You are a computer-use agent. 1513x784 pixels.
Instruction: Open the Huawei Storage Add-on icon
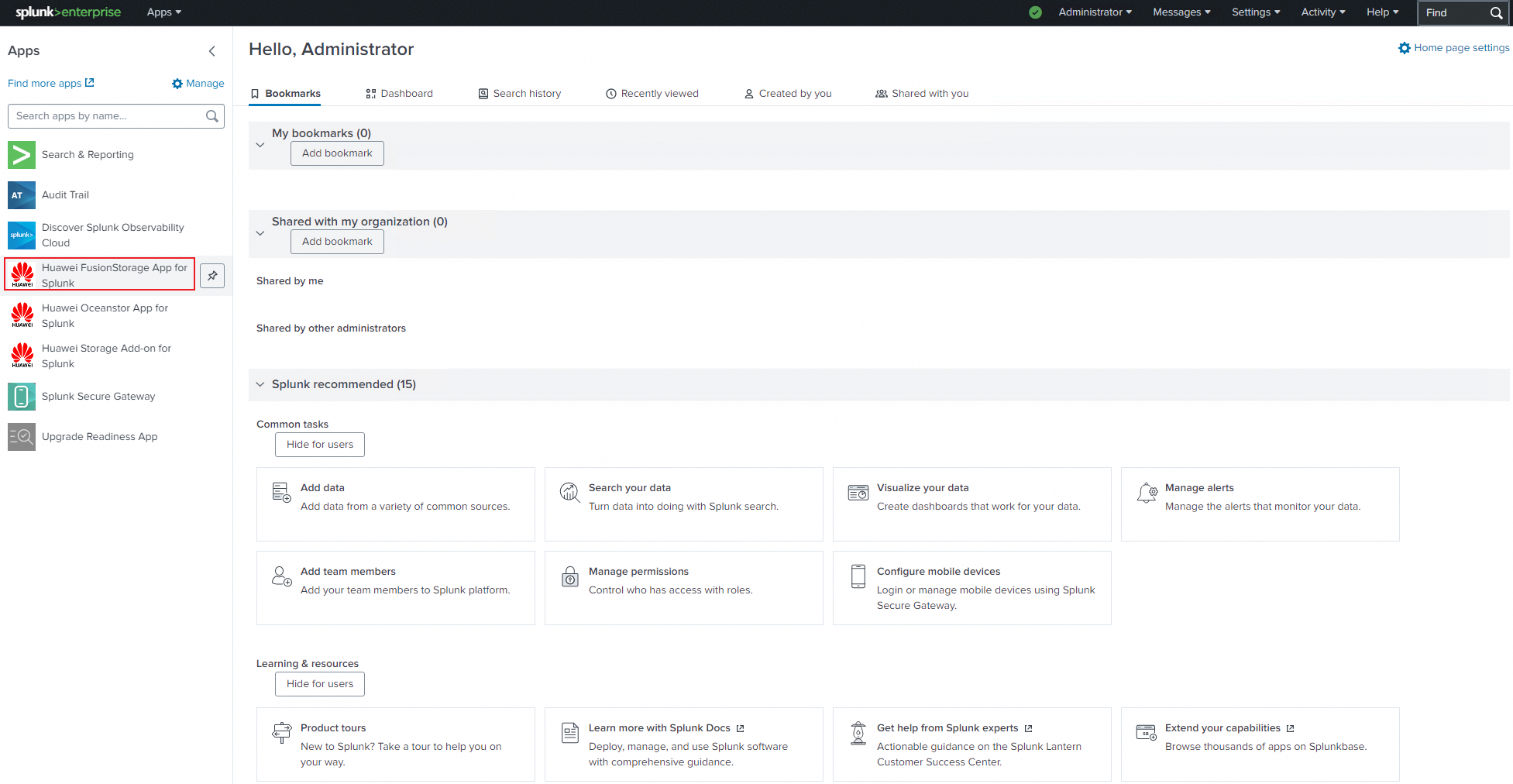[22, 356]
